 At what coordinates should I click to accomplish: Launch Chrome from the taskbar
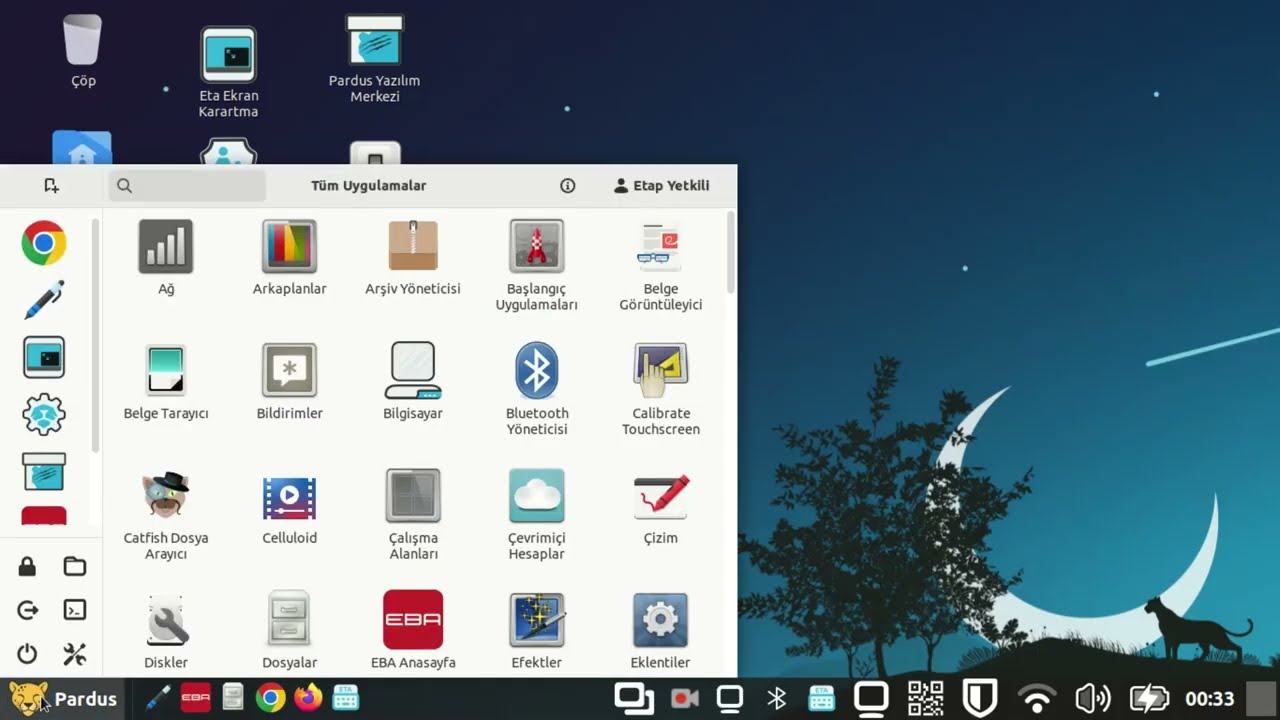click(270, 698)
